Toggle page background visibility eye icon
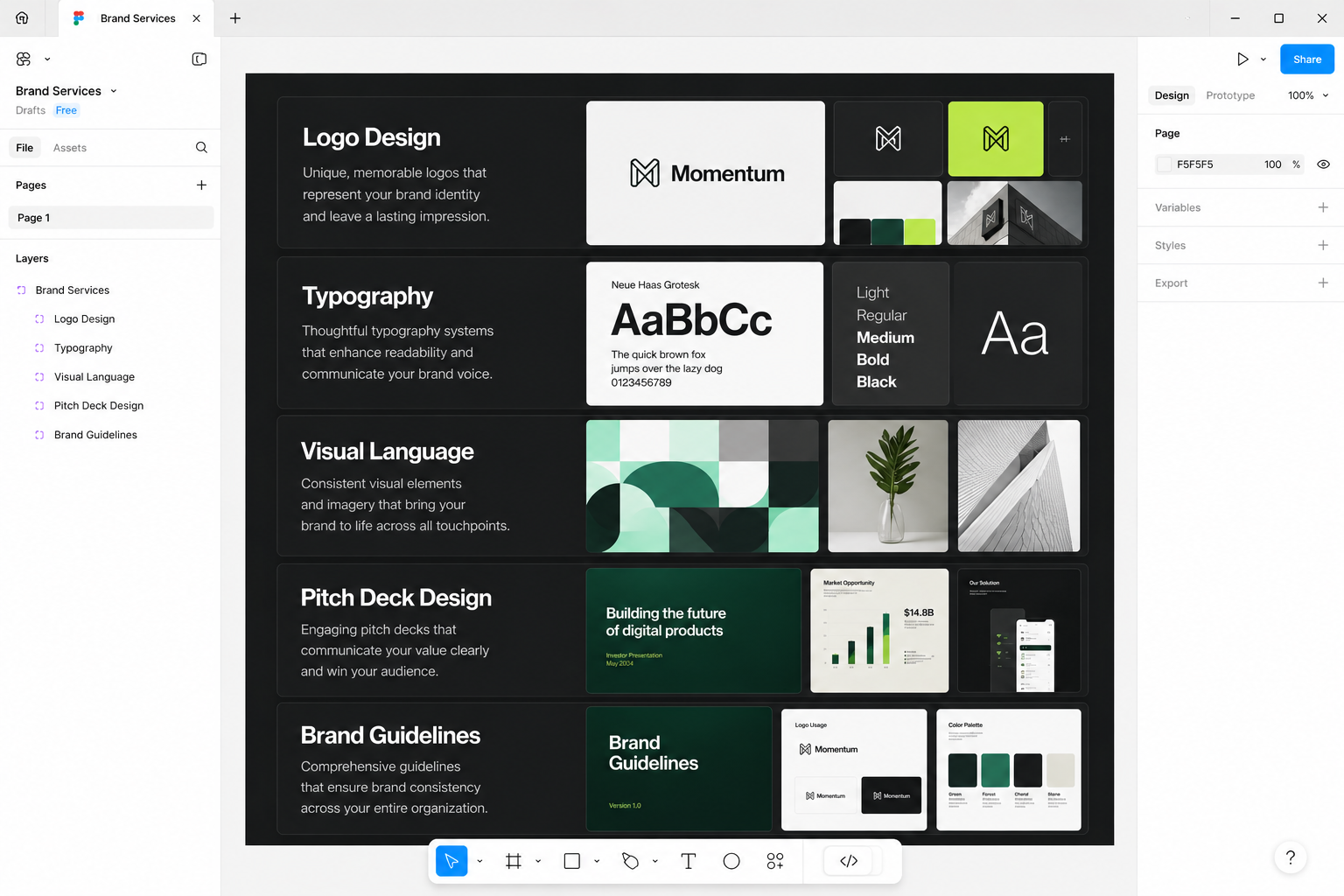 [x=1323, y=164]
